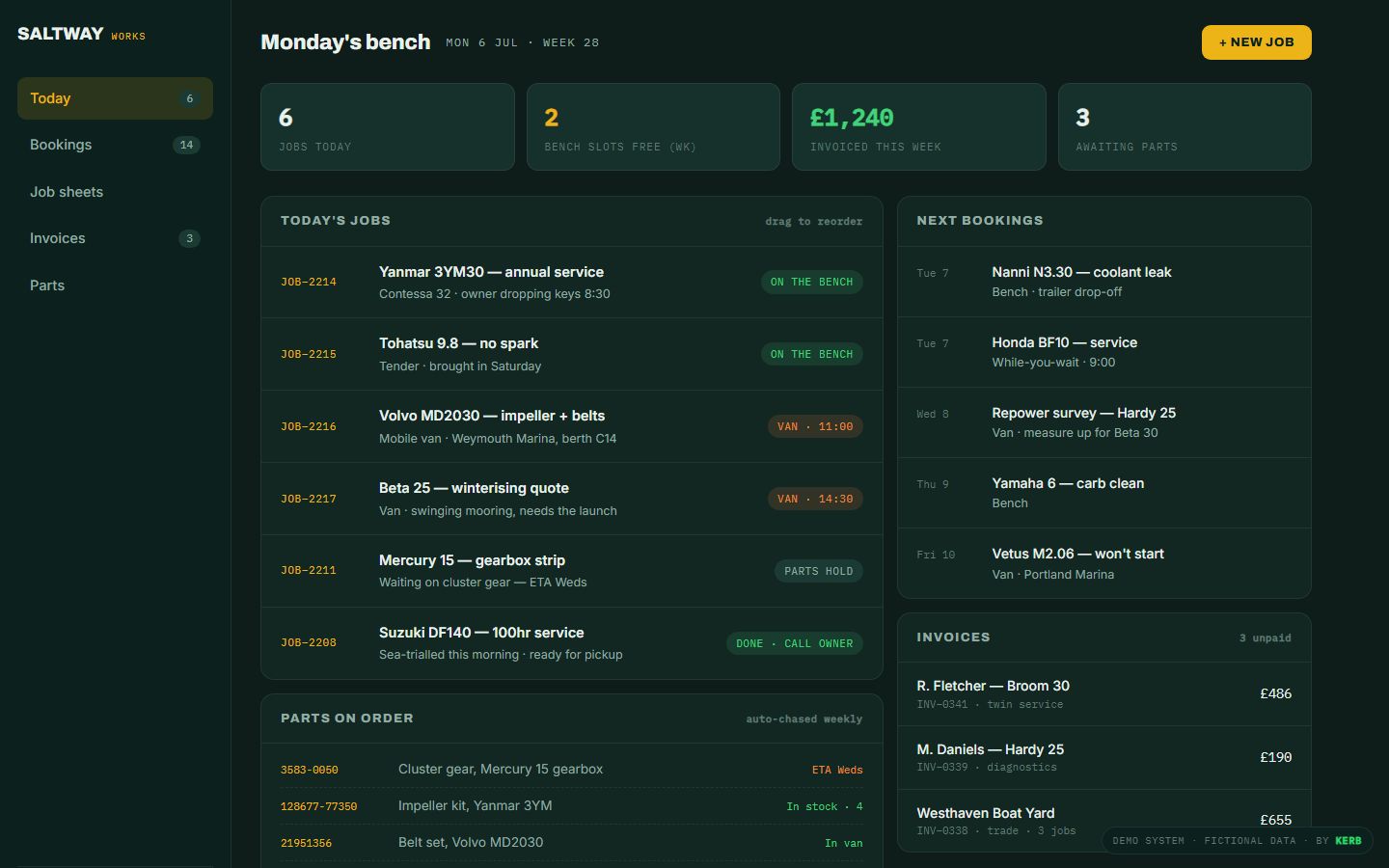
Task: Click the Next Bookings panel heading
Action: (980, 221)
